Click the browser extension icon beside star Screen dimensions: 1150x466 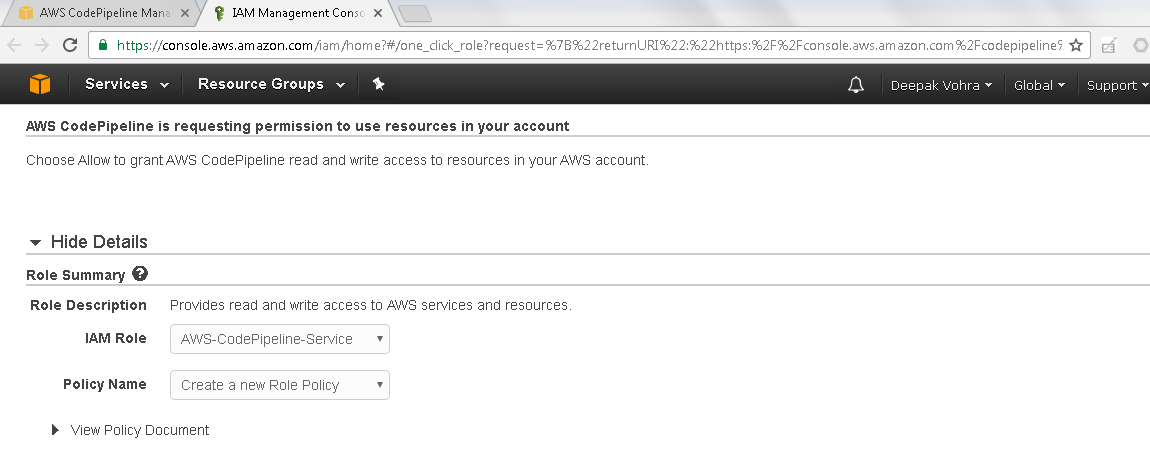coord(1108,45)
